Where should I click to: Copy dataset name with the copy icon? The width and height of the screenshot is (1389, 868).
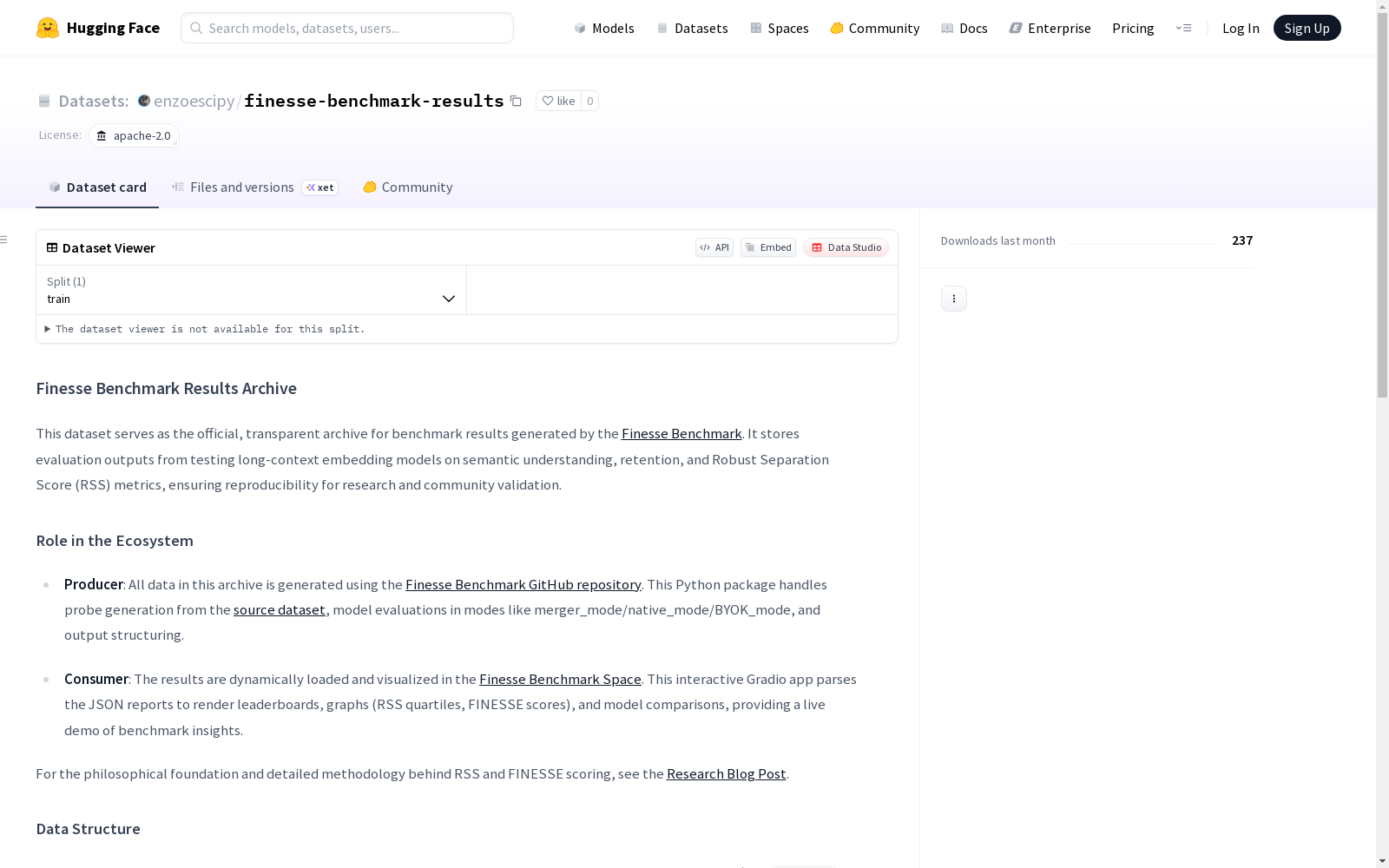coord(516,101)
